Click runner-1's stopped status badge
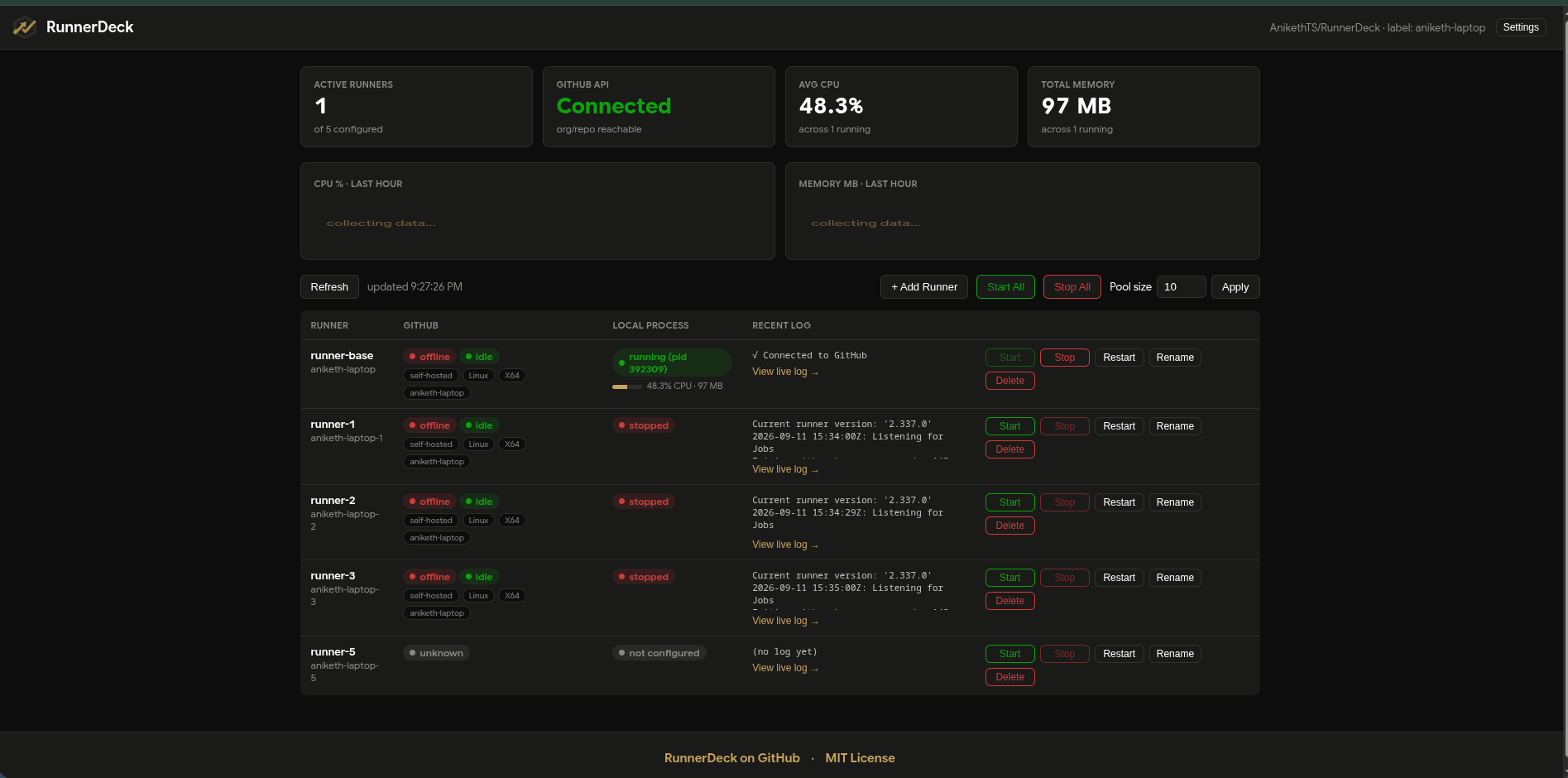The width and height of the screenshot is (1568, 778). click(x=644, y=425)
